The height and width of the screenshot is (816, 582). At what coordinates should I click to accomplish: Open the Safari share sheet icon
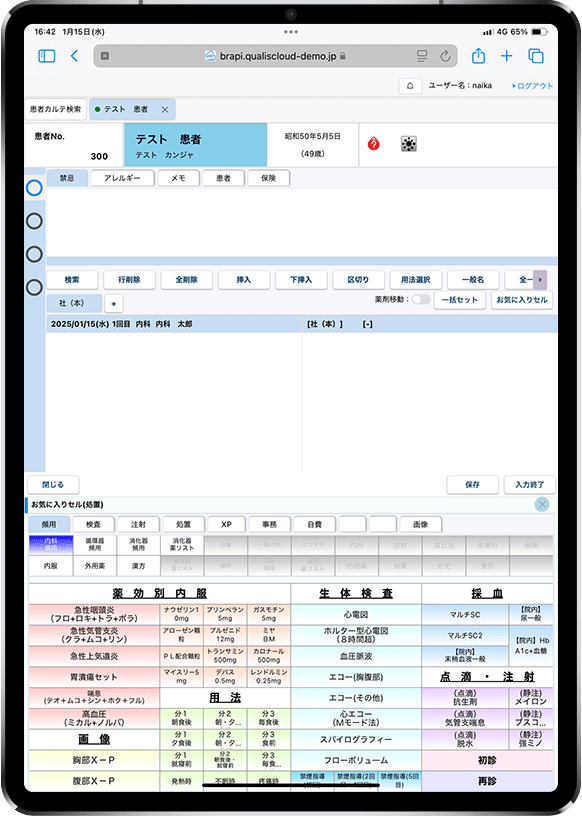click(478, 55)
